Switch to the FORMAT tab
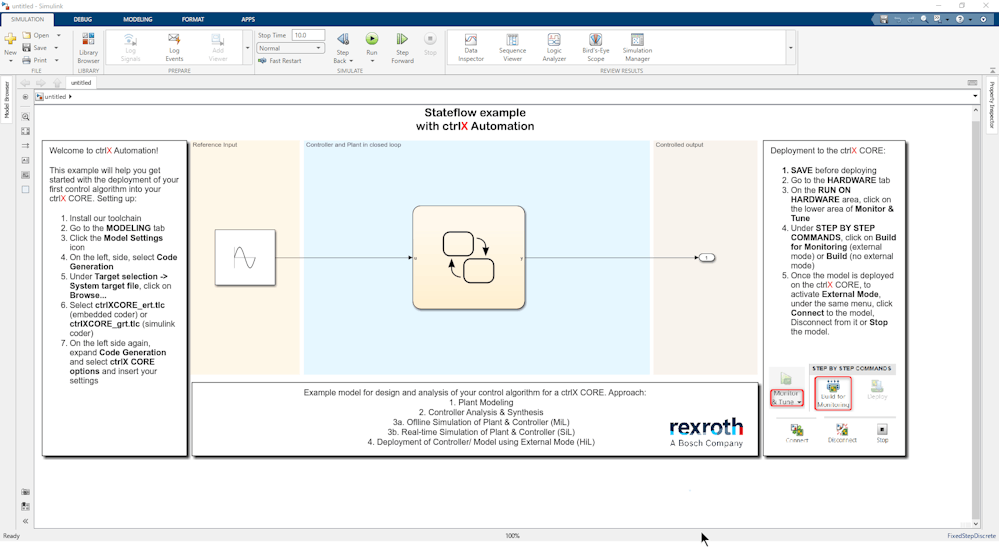 [192, 19]
